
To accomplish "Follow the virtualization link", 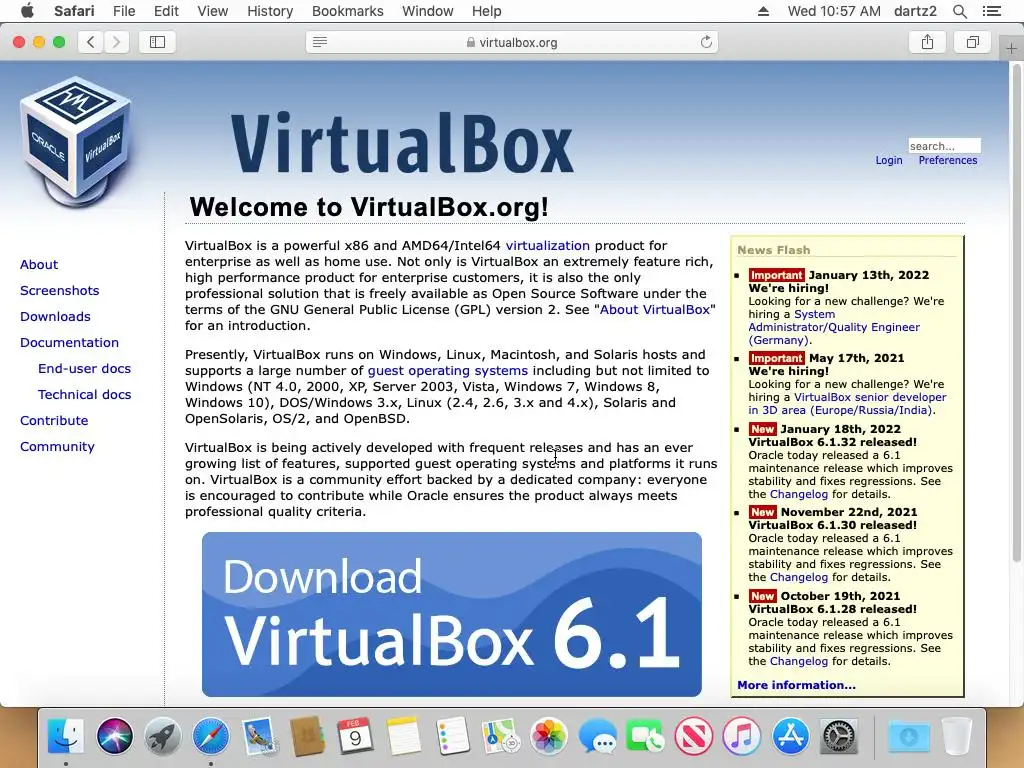I will tap(547, 246).
